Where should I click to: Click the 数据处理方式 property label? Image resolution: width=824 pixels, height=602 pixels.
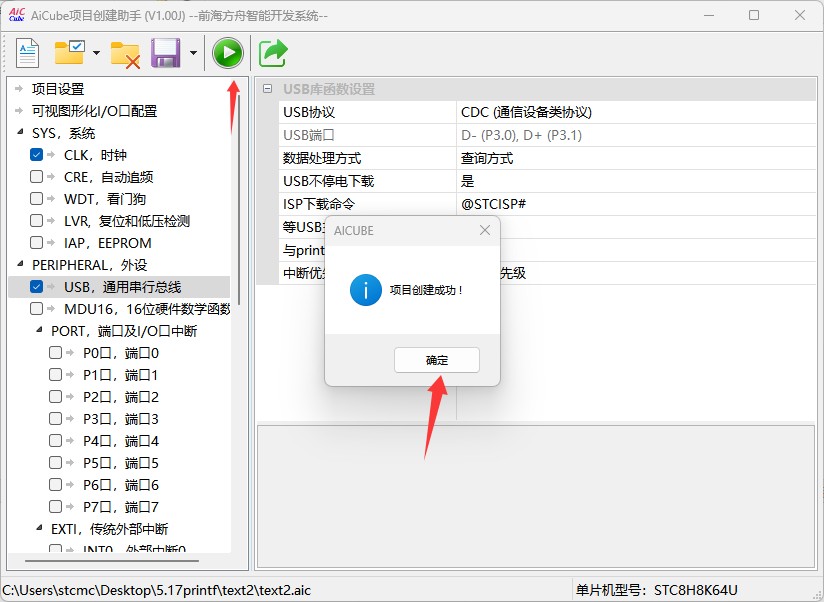tap(322, 158)
